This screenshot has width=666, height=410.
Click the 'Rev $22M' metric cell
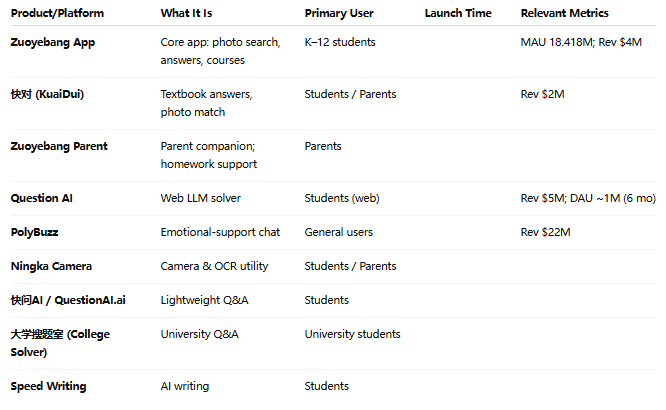[545, 232]
